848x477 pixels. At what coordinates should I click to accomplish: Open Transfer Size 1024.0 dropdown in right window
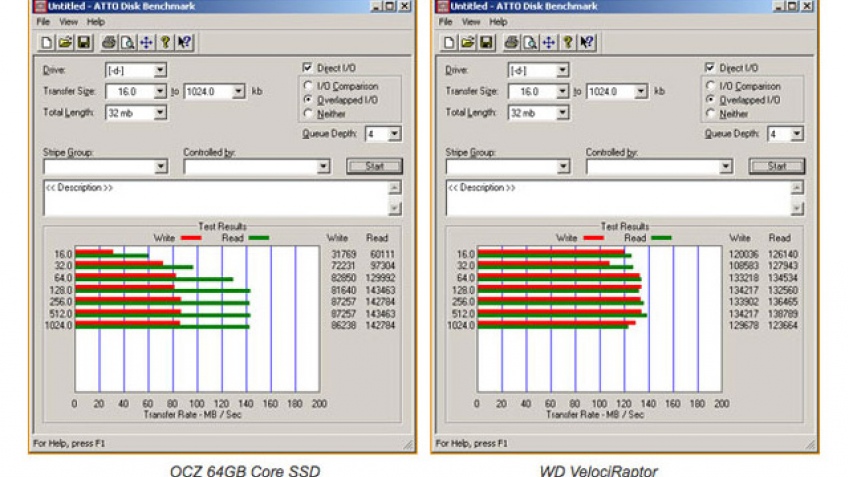(640, 91)
